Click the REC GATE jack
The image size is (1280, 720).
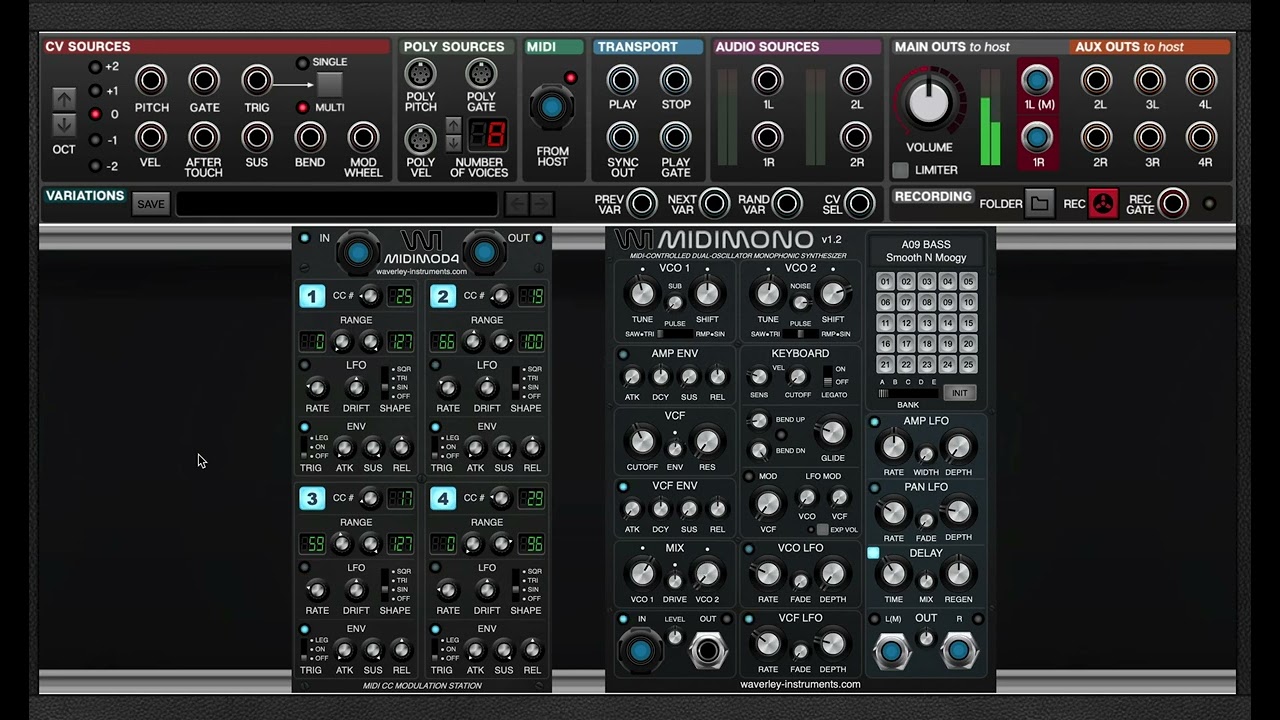(x=1172, y=204)
